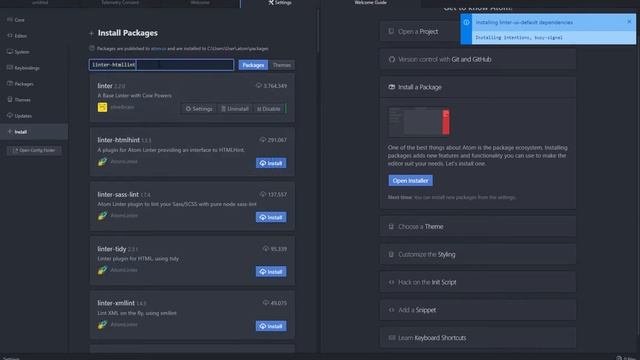Image resolution: width=640 pixels, height=360 pixels.
Task: Click the Git and GitHub octocat icon
Action: point(392,59)
